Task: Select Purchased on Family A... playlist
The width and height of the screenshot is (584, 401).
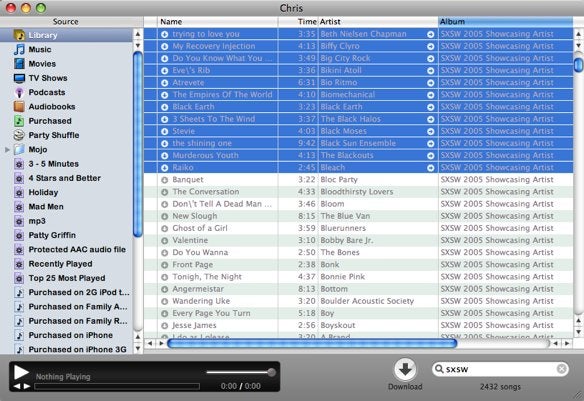Action: point(78,307)
